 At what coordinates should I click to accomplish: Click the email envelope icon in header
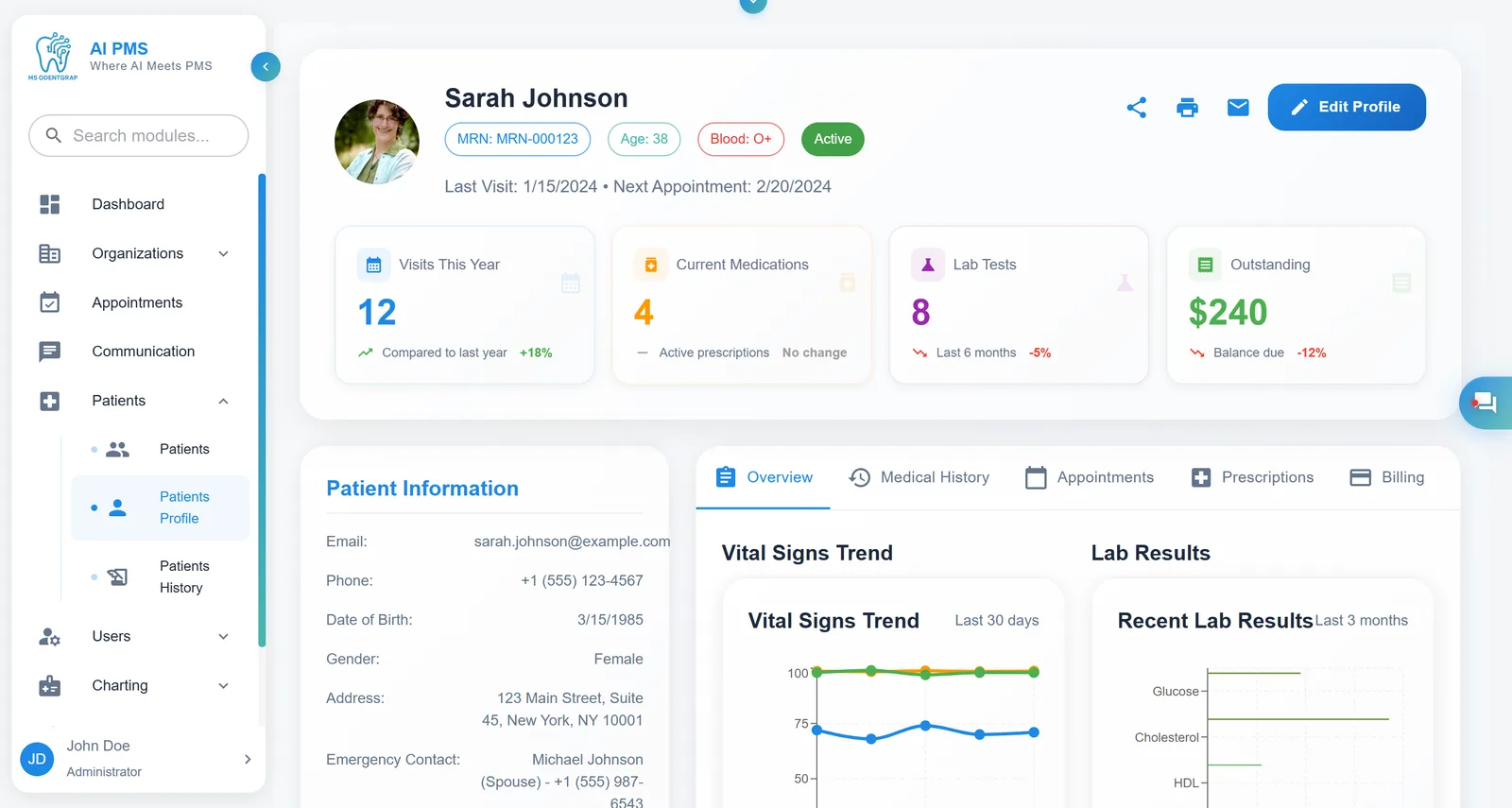pos(1238,108)
